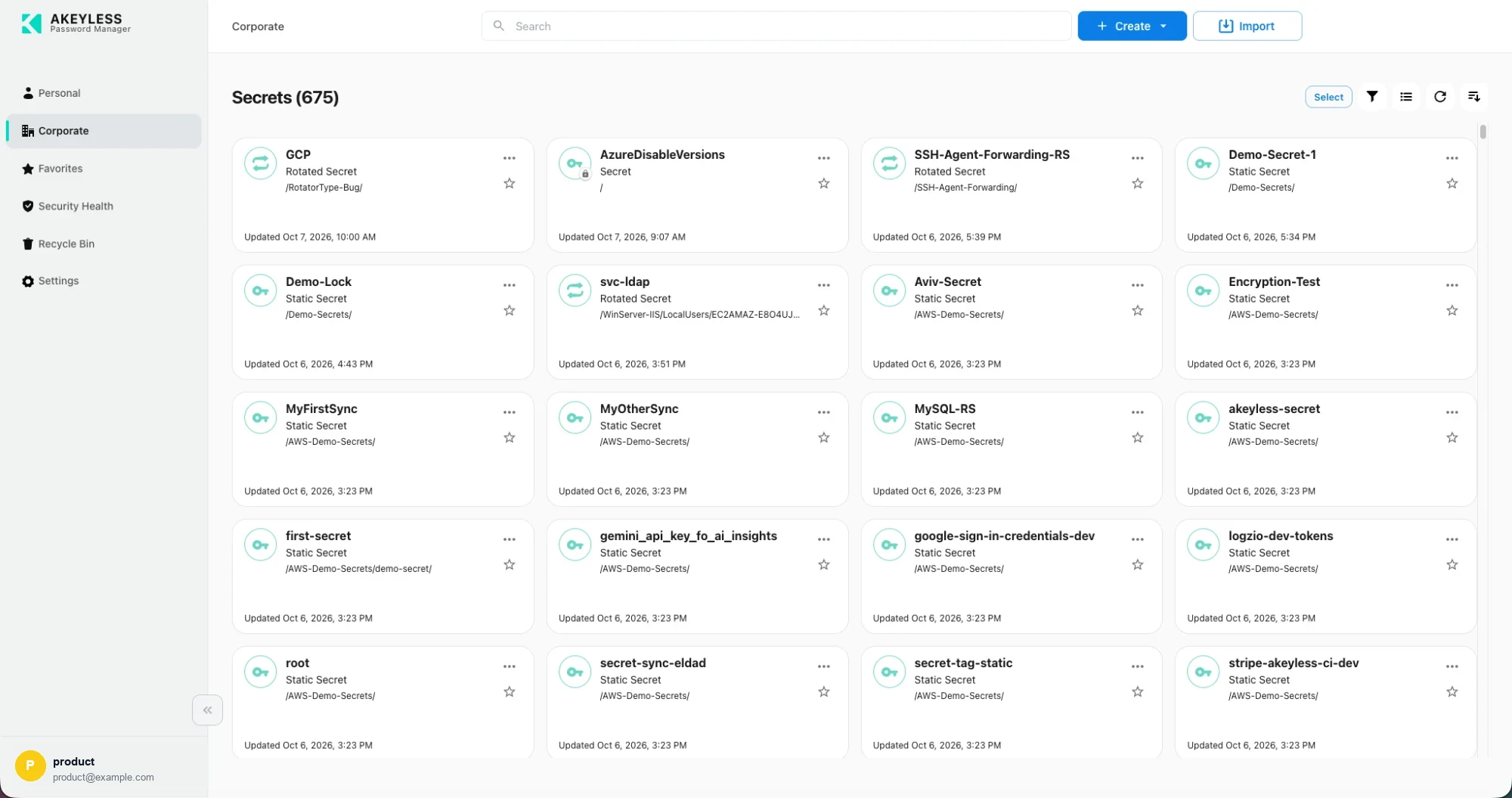1512x798 pixels.
Task: Click the svc-ldap rotation icon
Action: point(575,290)
